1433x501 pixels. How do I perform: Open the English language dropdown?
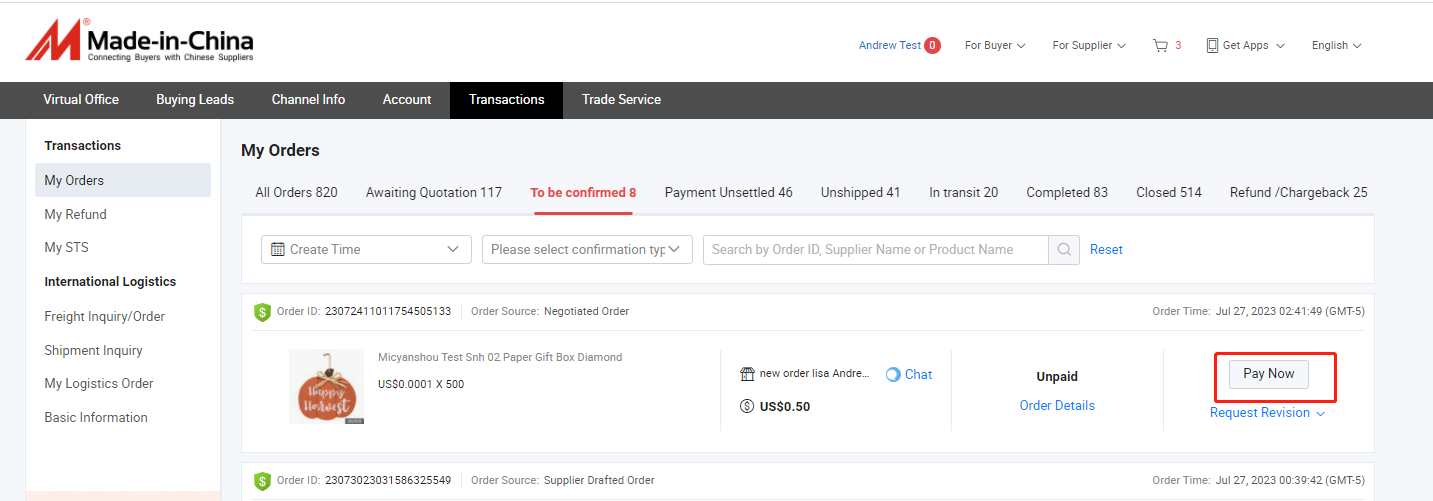[x=1336, y=45]
